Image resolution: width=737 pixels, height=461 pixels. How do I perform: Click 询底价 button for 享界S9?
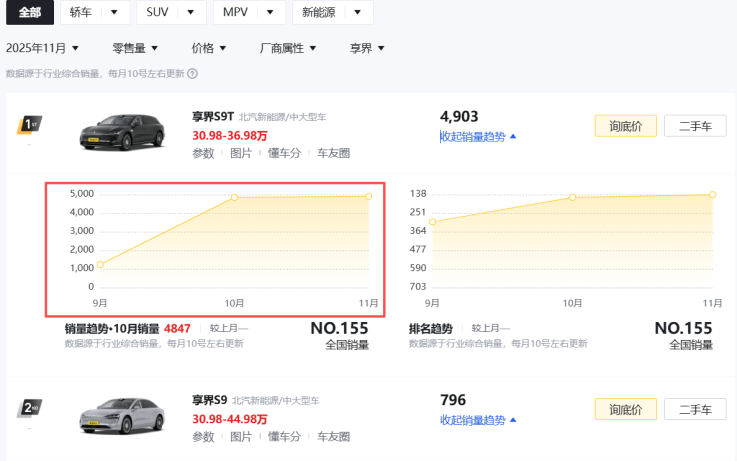pos(626,409)
